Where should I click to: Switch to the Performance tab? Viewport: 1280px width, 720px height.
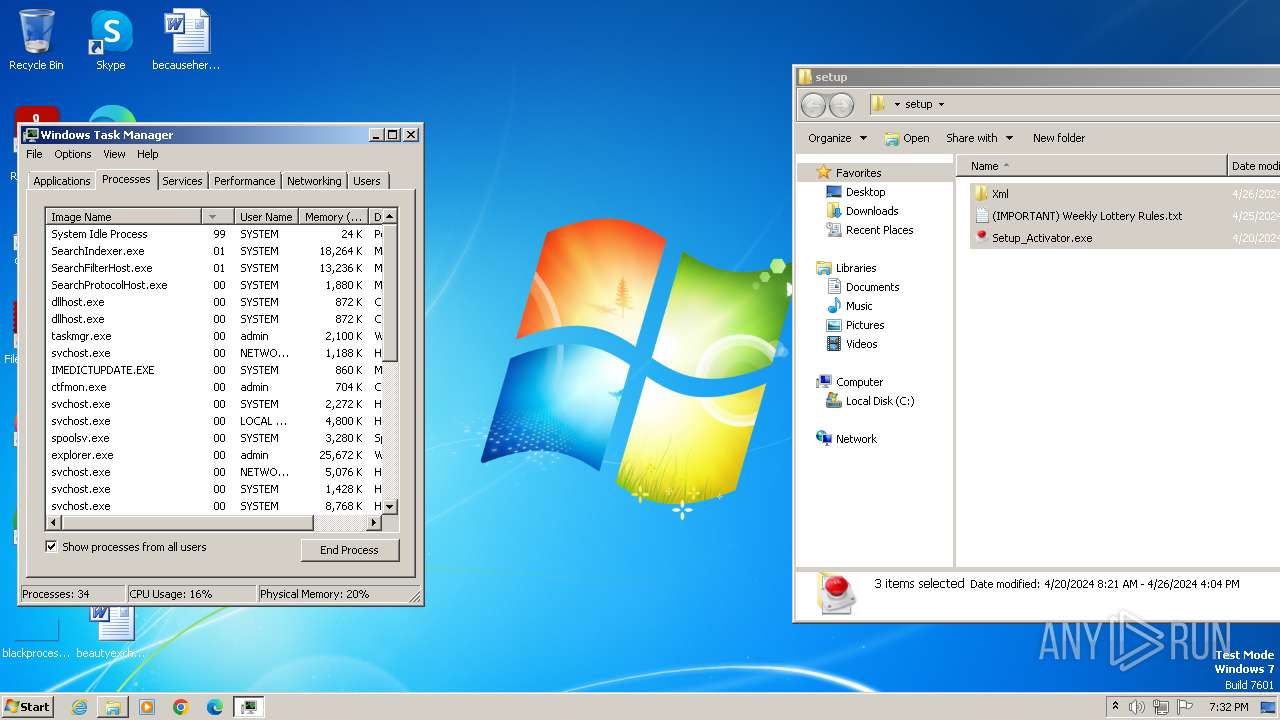(x=244, y=181)
